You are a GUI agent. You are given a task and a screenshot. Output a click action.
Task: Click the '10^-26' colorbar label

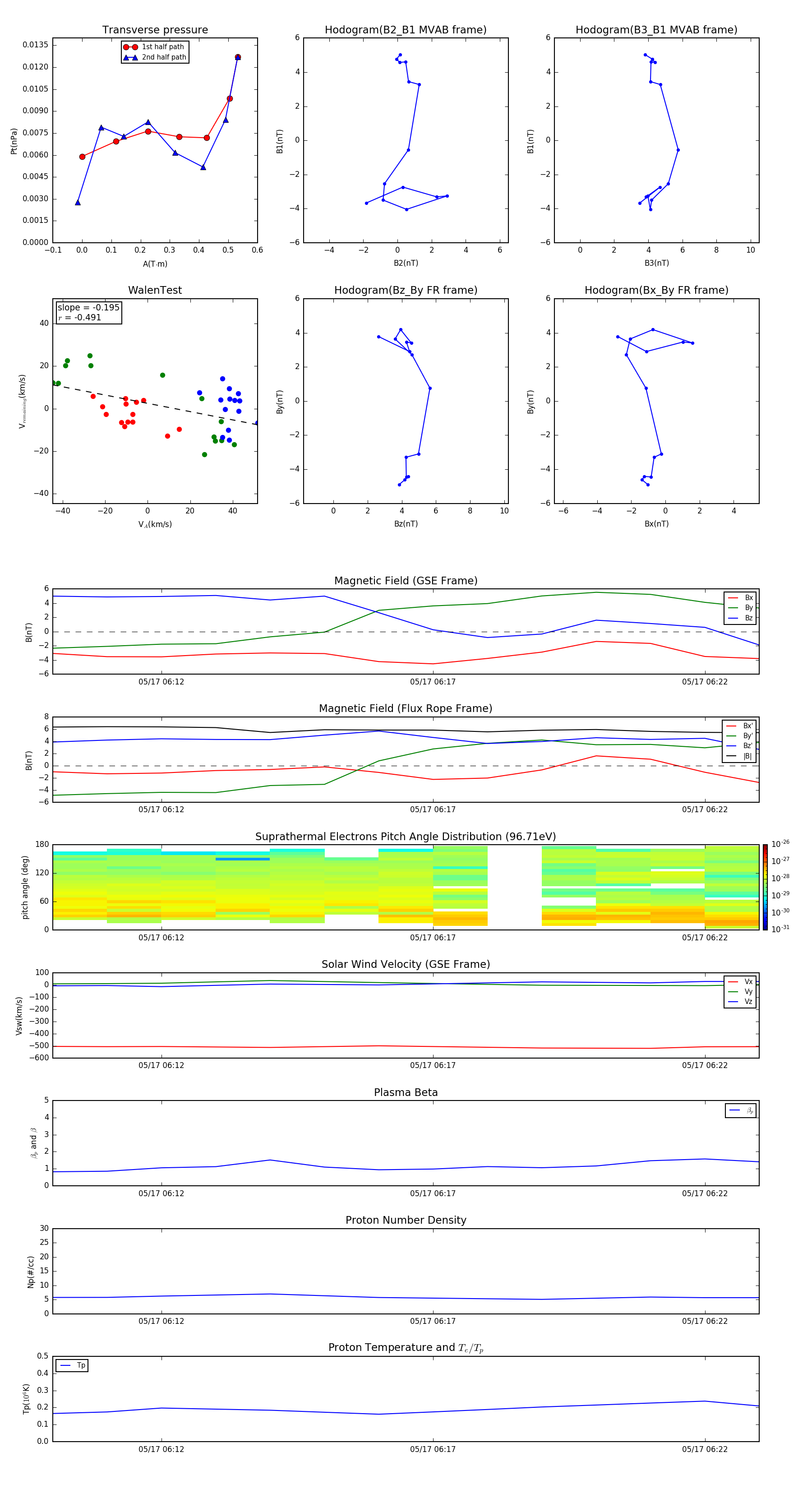[x=780, y=844]
